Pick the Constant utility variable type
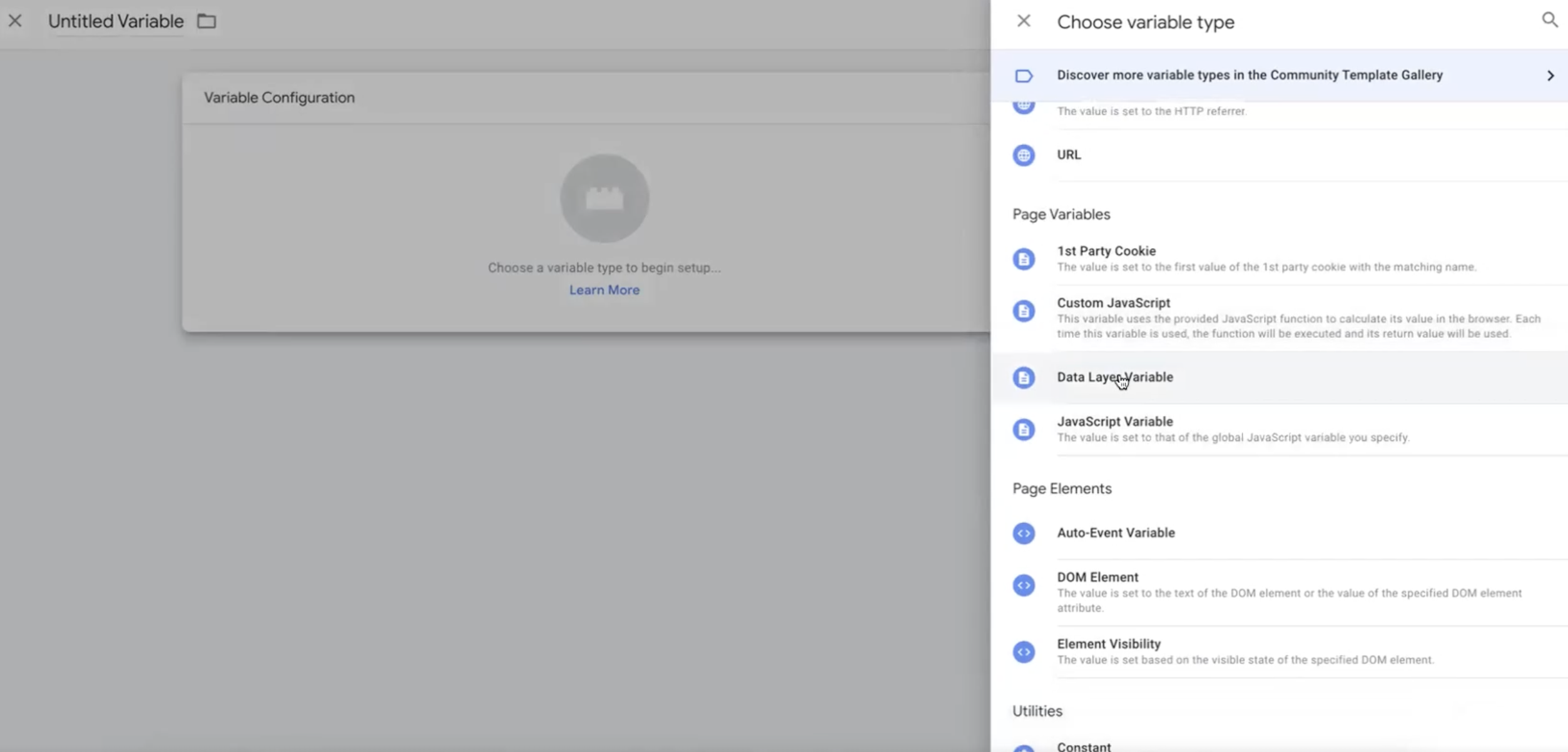The image size is (1568, 752). click(x=1084, y=746)
